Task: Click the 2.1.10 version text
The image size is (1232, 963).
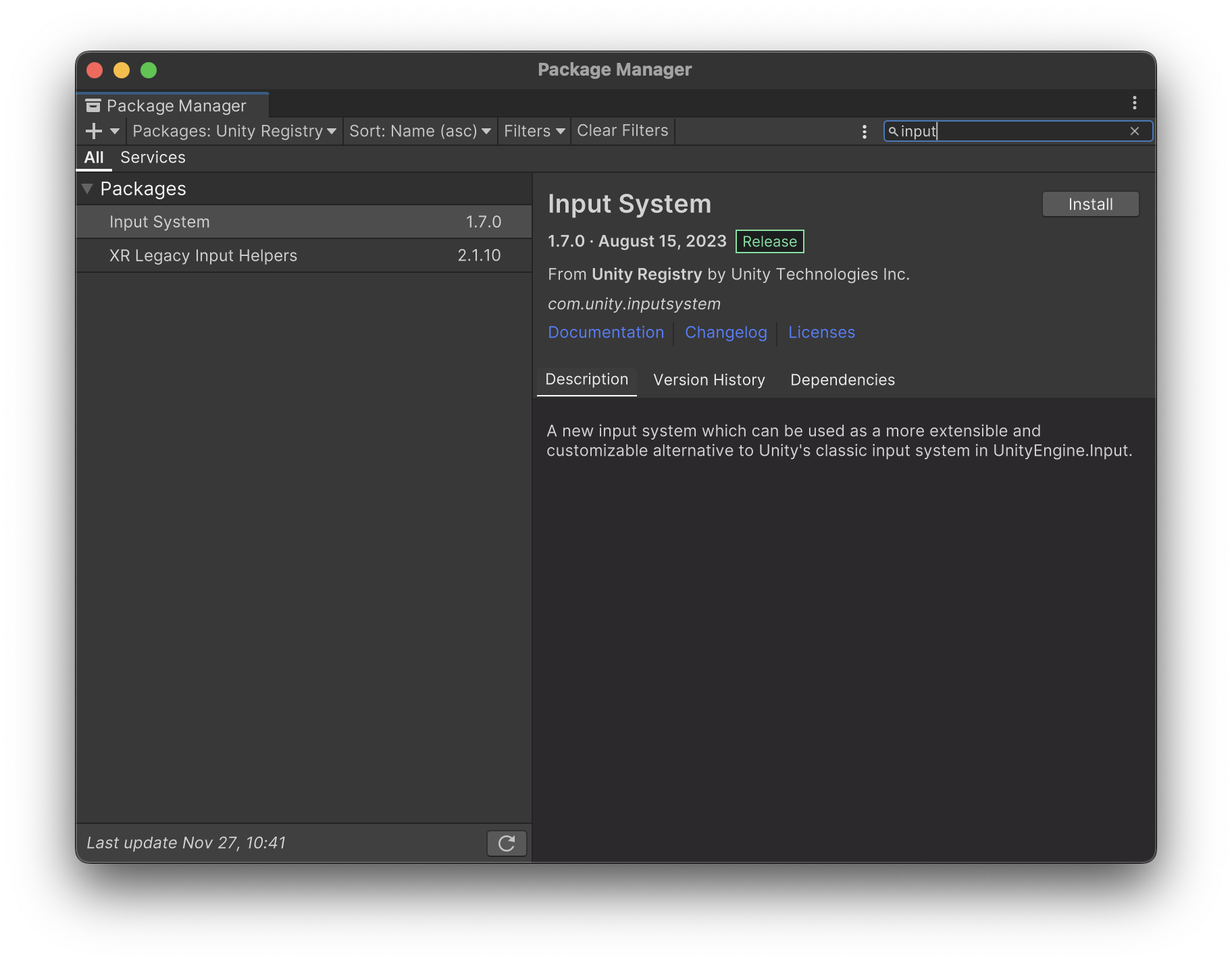Action: pos(479,255)
